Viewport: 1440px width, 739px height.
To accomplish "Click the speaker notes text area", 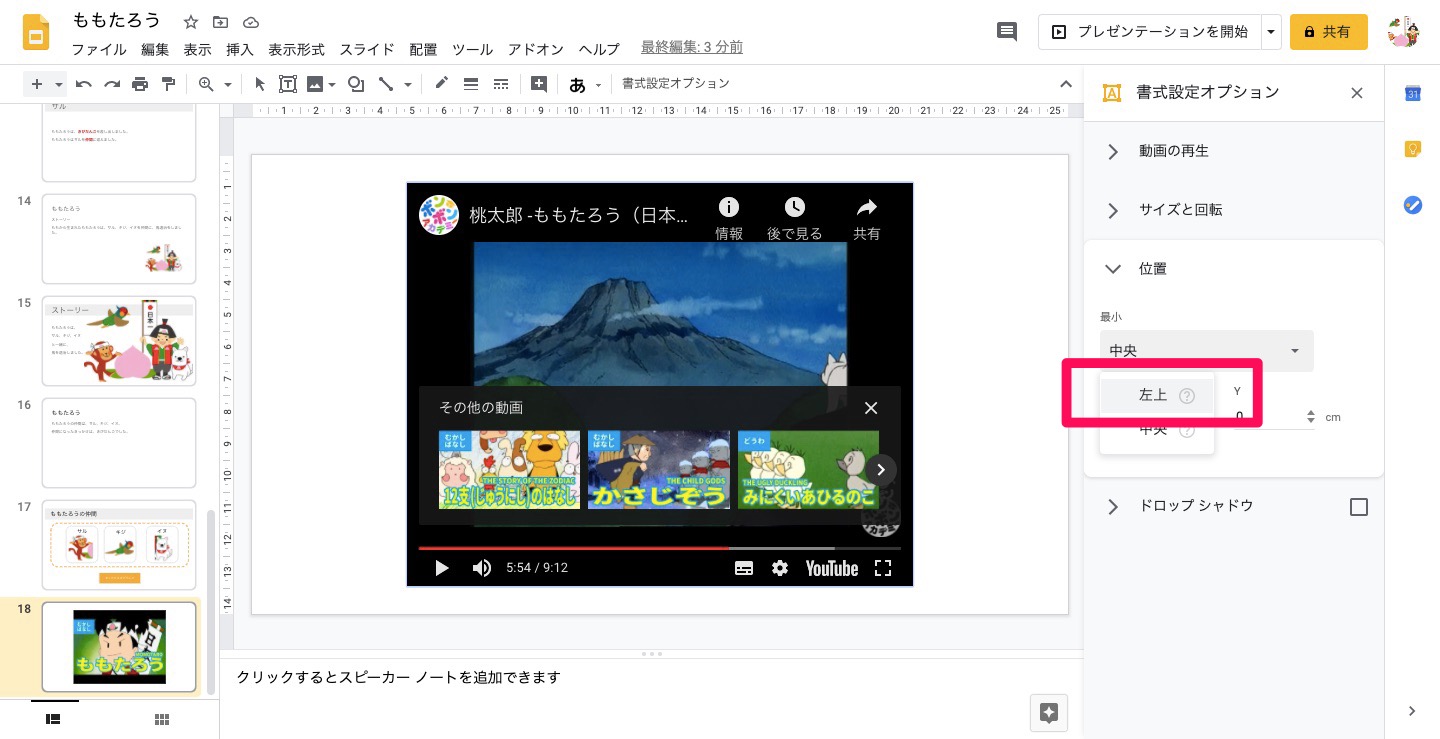I will tap(651, 677).
